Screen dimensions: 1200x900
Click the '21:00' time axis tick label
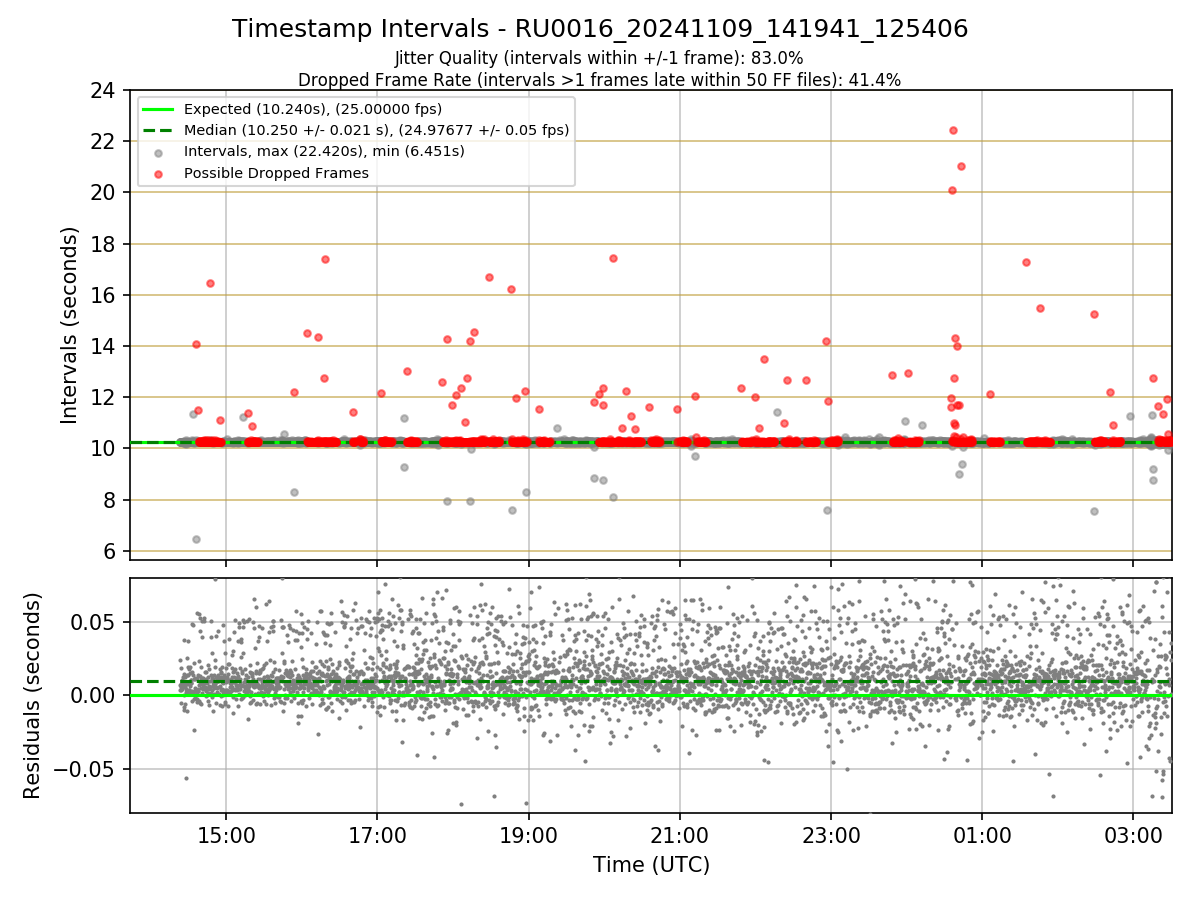679,835
